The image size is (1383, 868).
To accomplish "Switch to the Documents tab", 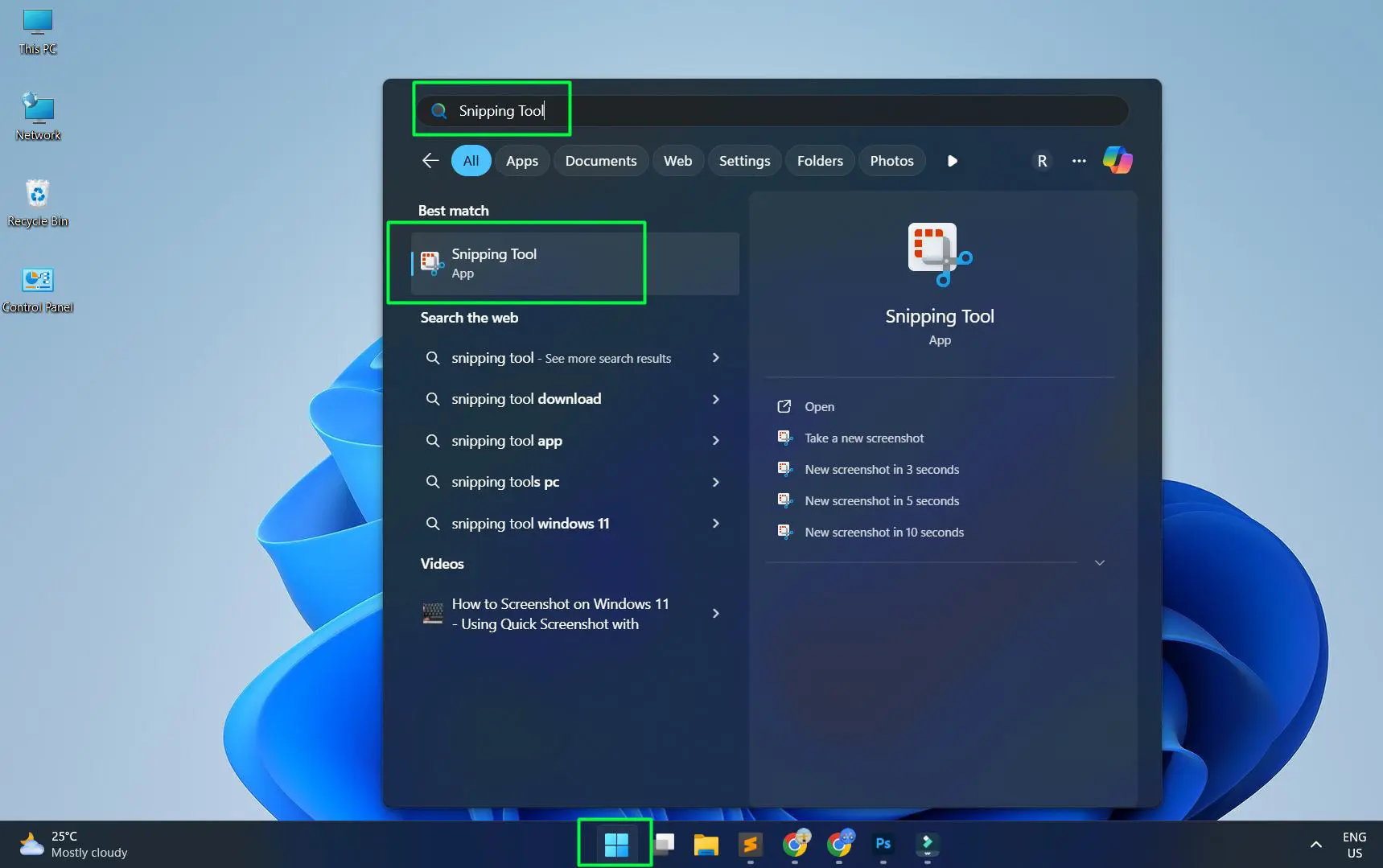I will click(601, 160).
